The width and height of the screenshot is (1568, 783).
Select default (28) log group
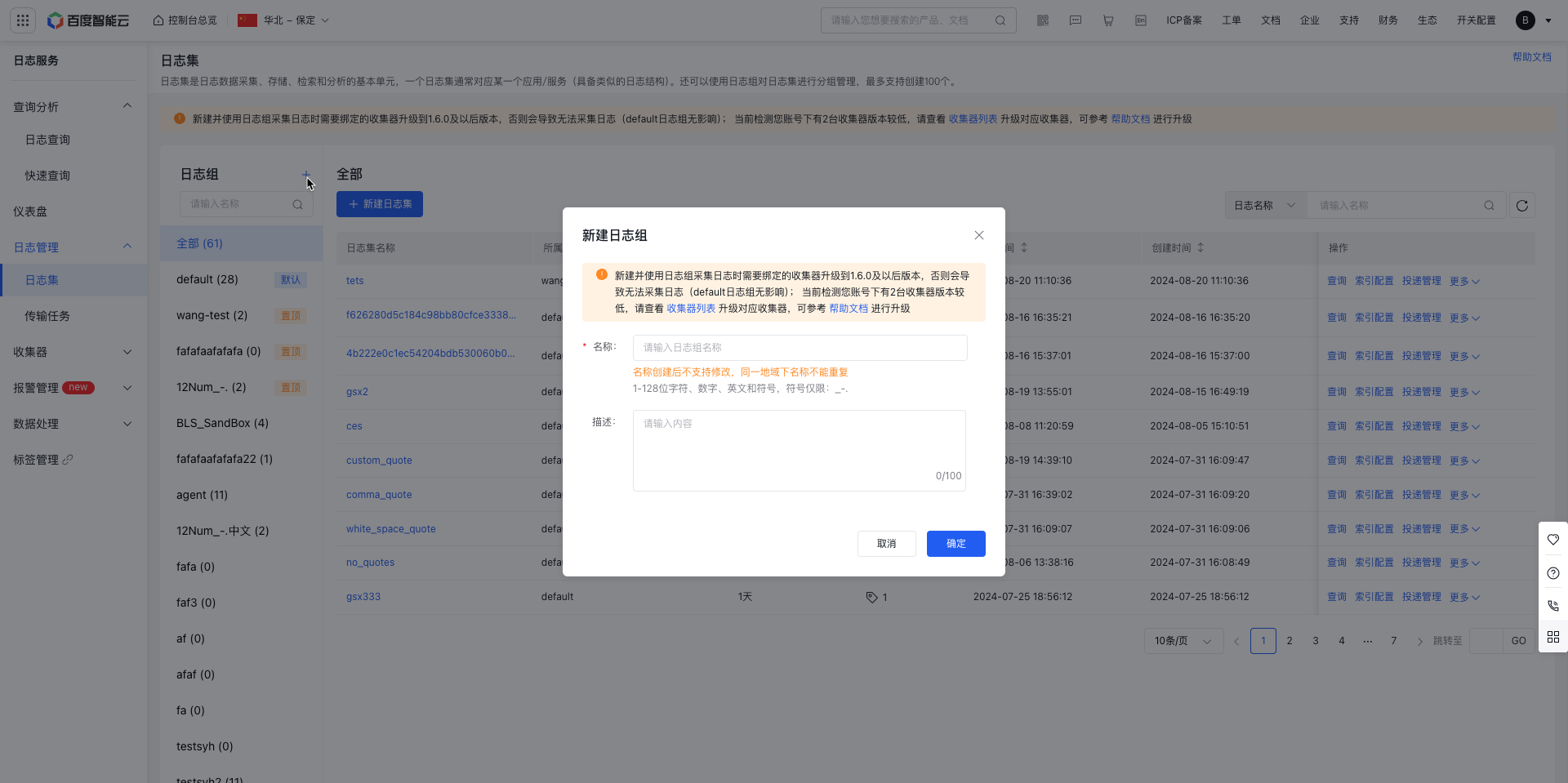[241, 279]
